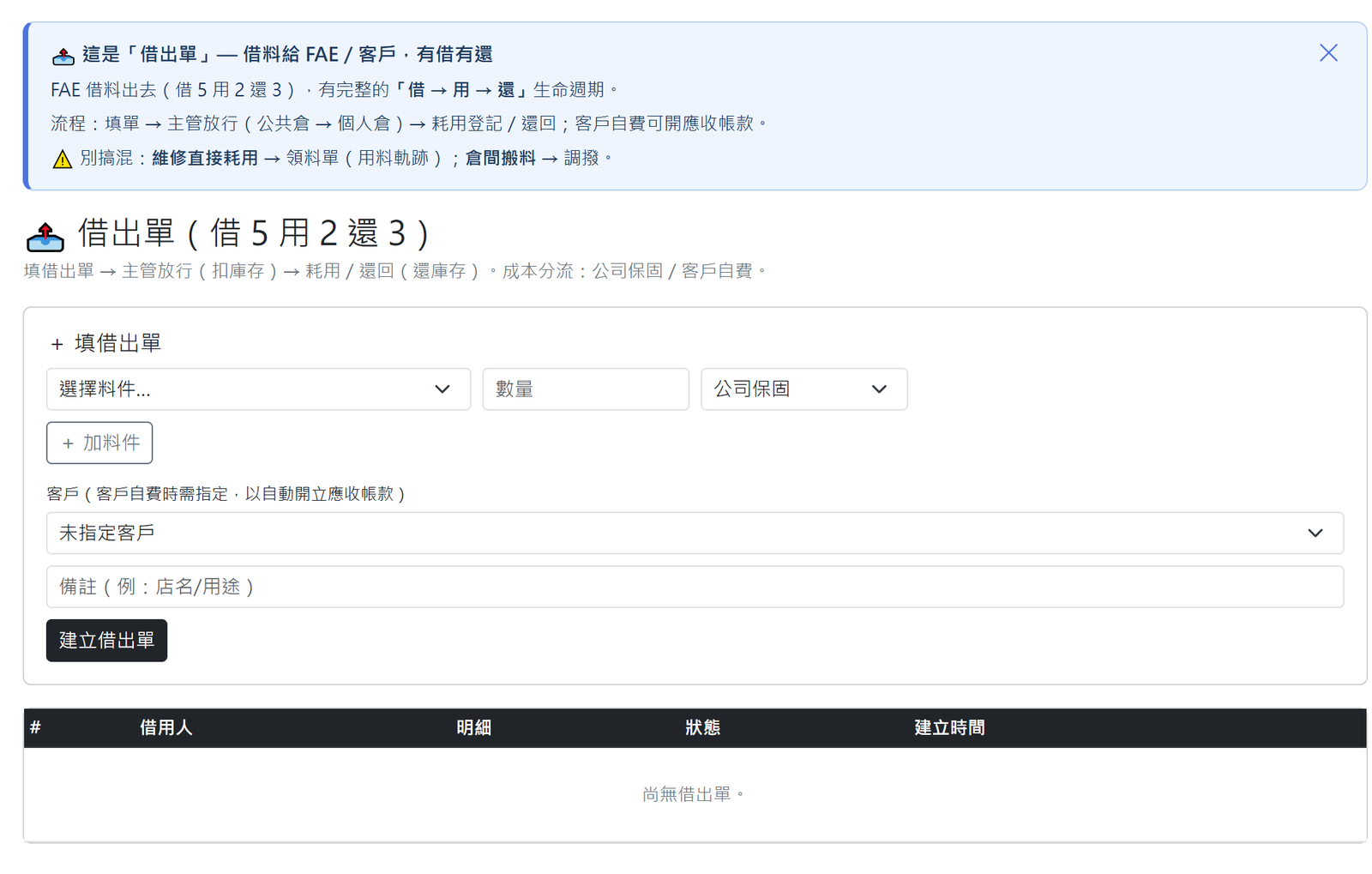This screenshot has width=1372, height=874.
Task: Open the 公司保固 cost type dropdown
Action: pyautogui.click(x=803, y=389)
